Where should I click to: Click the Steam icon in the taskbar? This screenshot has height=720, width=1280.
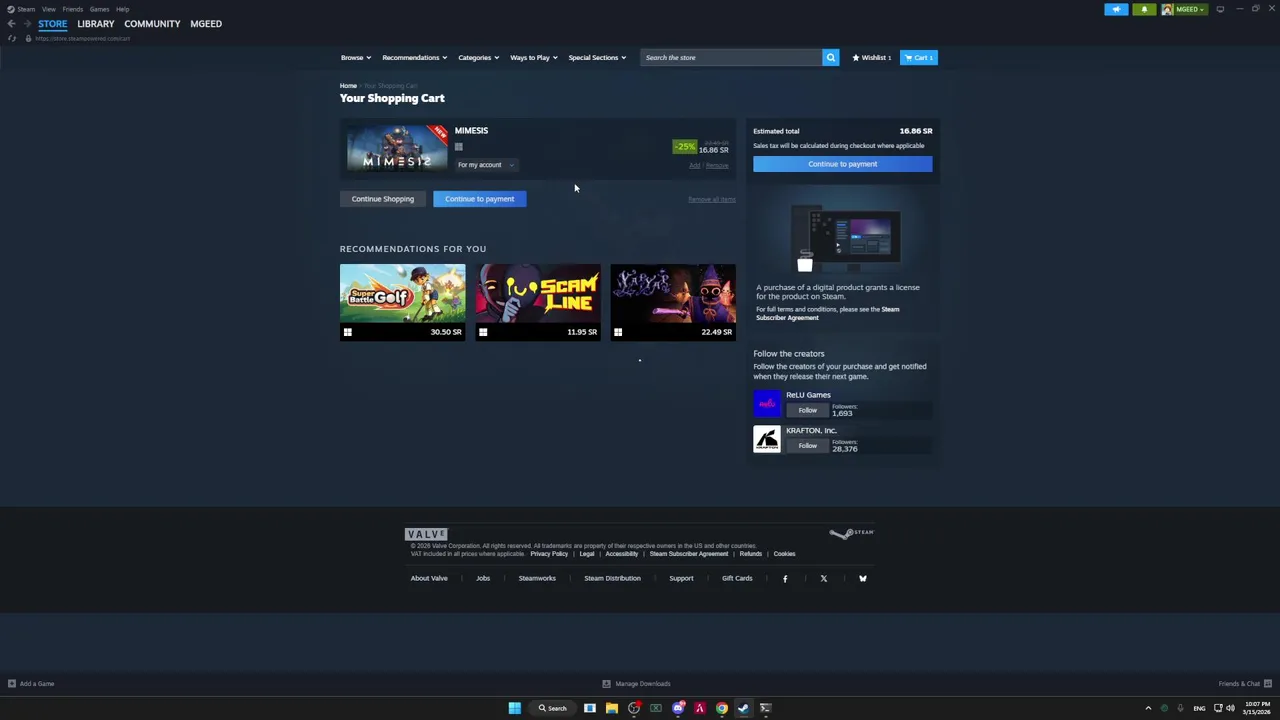click(743, 708)
